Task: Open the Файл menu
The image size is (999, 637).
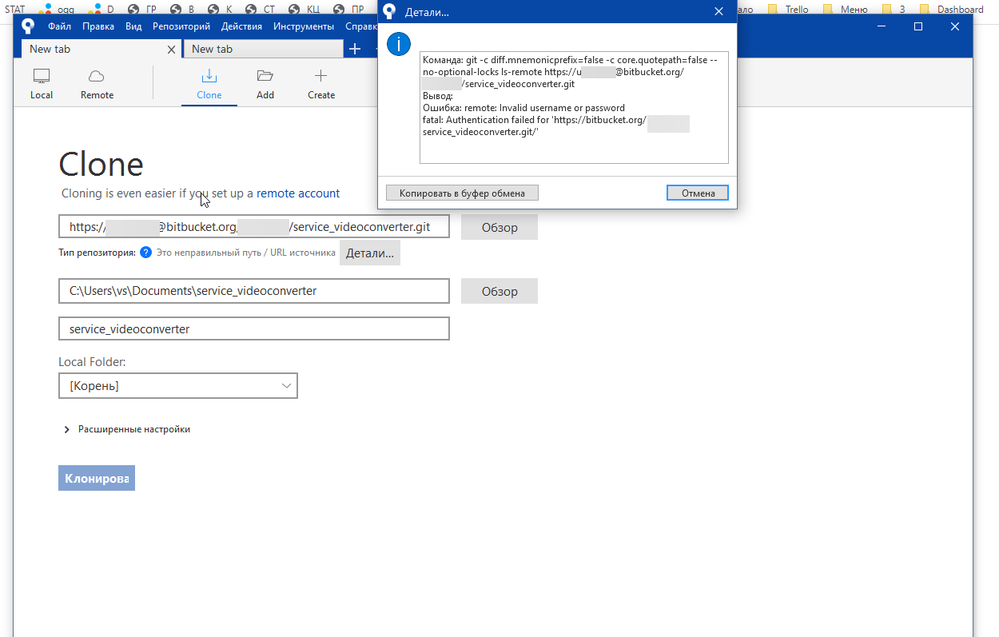Action: (x=59, y=26)
